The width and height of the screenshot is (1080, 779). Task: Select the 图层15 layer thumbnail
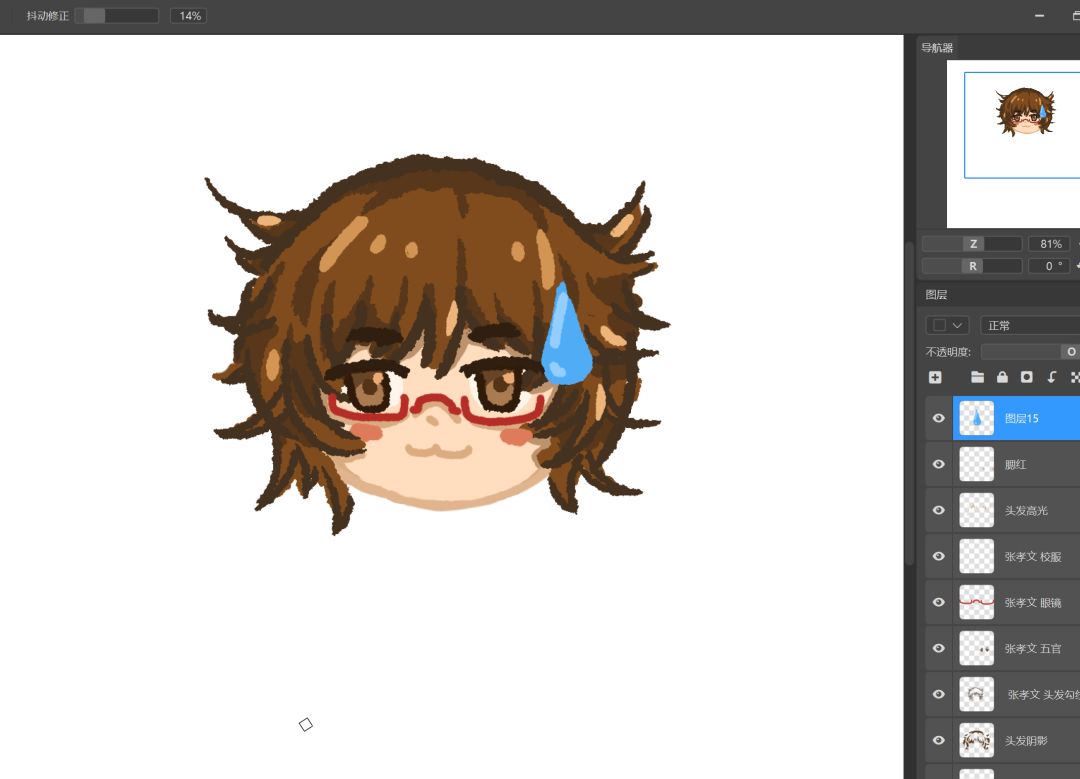click(976, 418)
